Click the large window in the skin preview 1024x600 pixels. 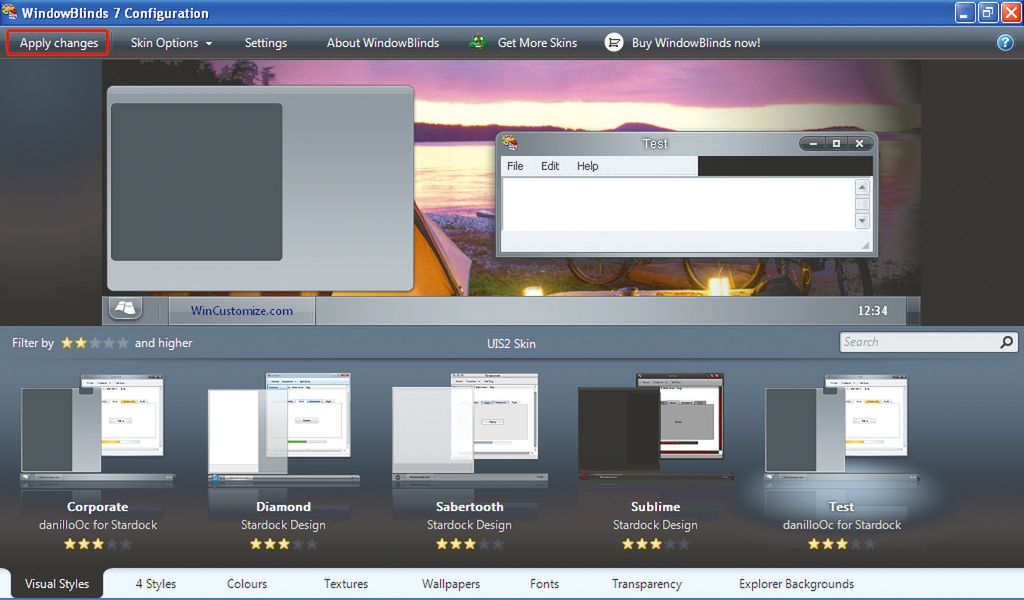pos(260,188)
